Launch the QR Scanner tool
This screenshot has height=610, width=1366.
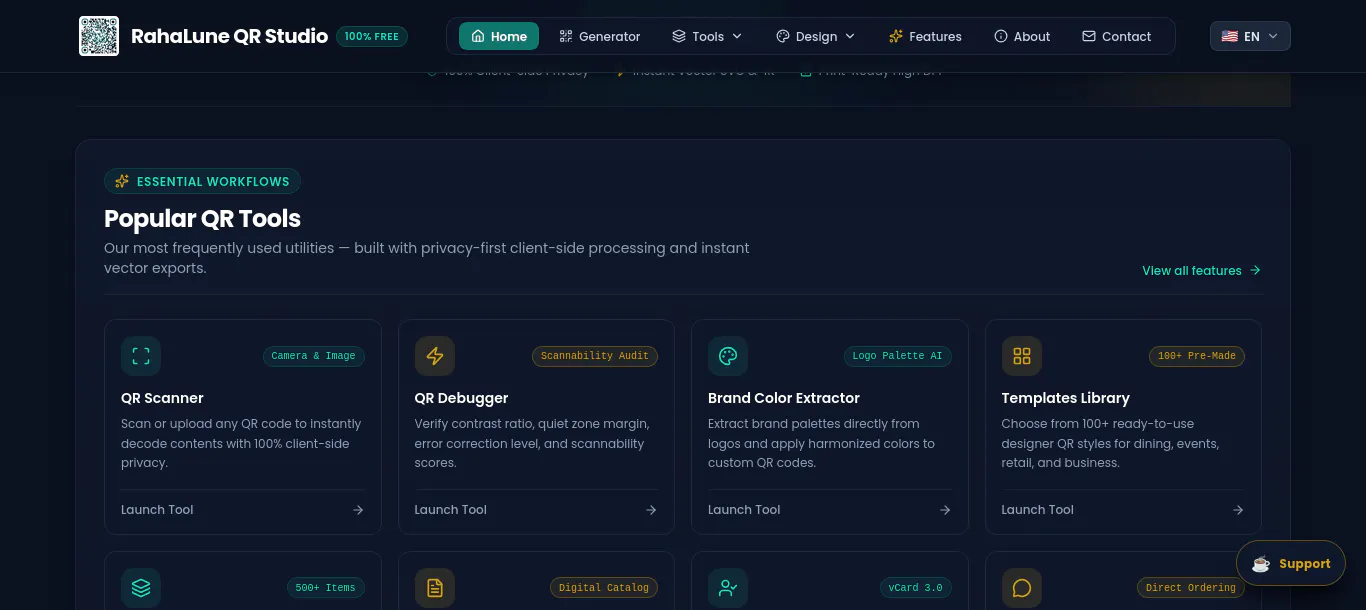click(243, 510)
